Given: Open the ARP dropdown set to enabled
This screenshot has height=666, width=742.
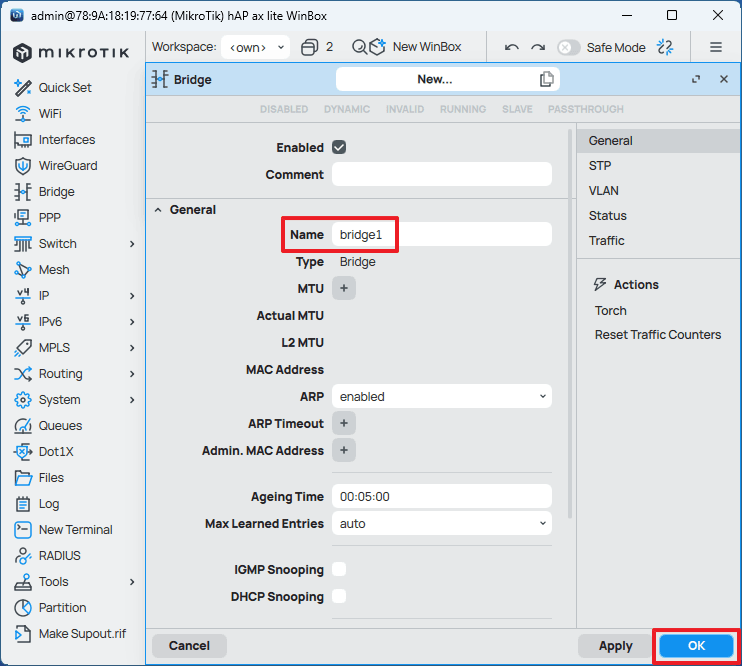Looking at the screenshot, I should point(441,397).
